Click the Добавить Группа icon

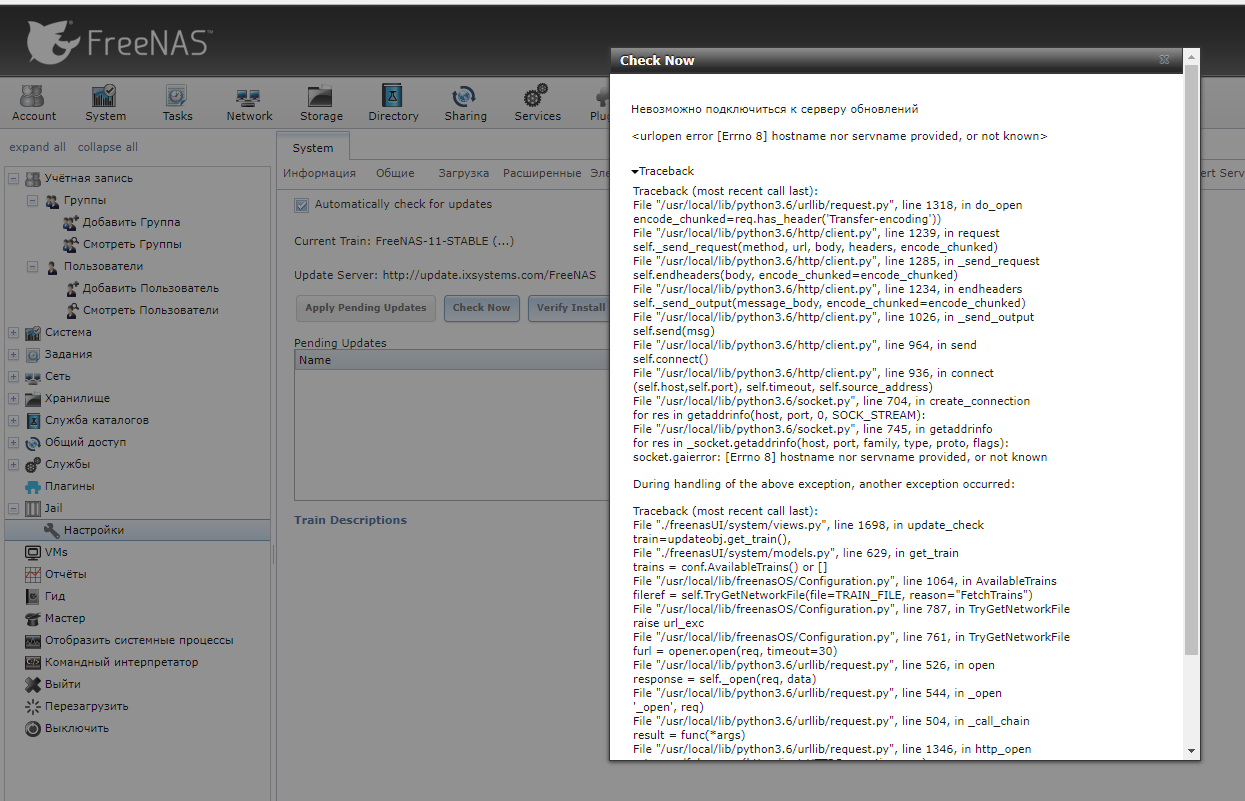pos(71,222)
